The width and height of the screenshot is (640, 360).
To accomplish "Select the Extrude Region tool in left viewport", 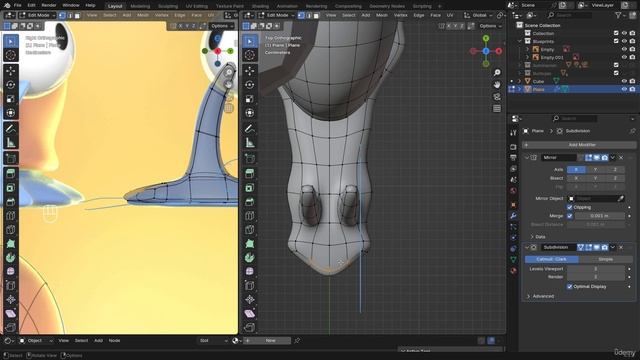I will [11, 173].
